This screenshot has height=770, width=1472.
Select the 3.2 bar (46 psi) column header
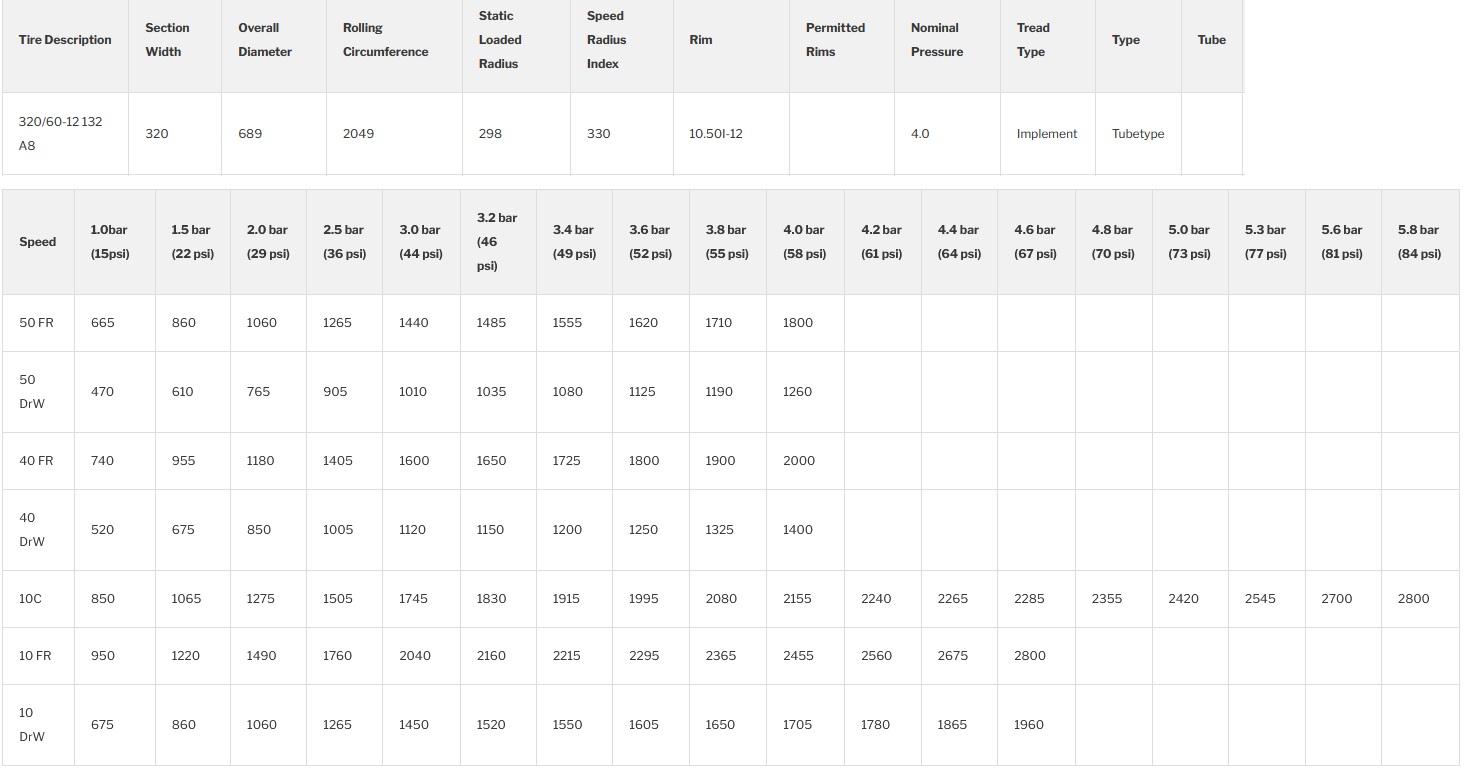(x=497, y=242)
